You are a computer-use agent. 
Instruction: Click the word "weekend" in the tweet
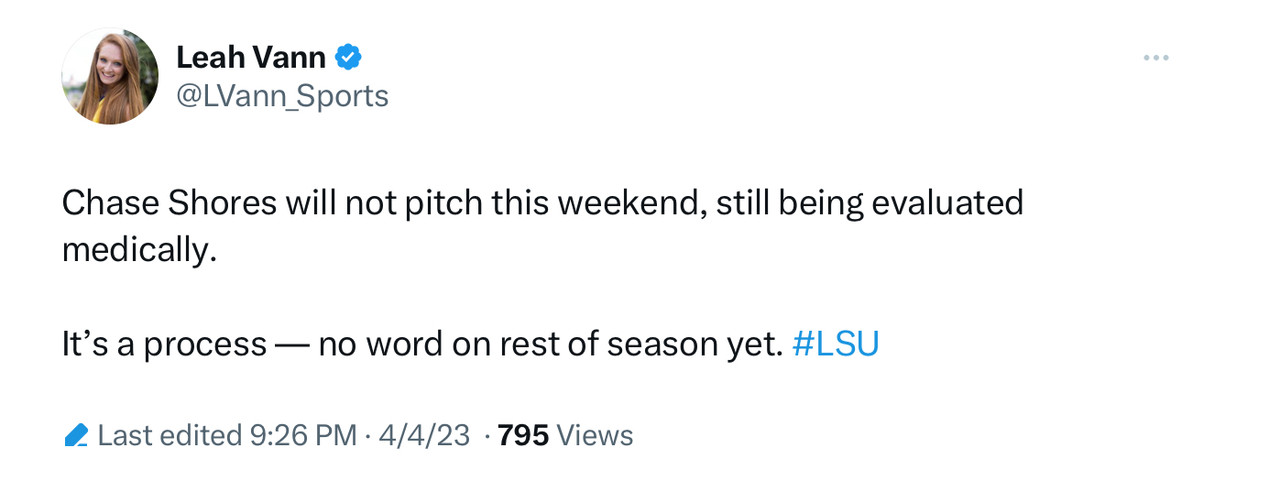tap(628, 203)
